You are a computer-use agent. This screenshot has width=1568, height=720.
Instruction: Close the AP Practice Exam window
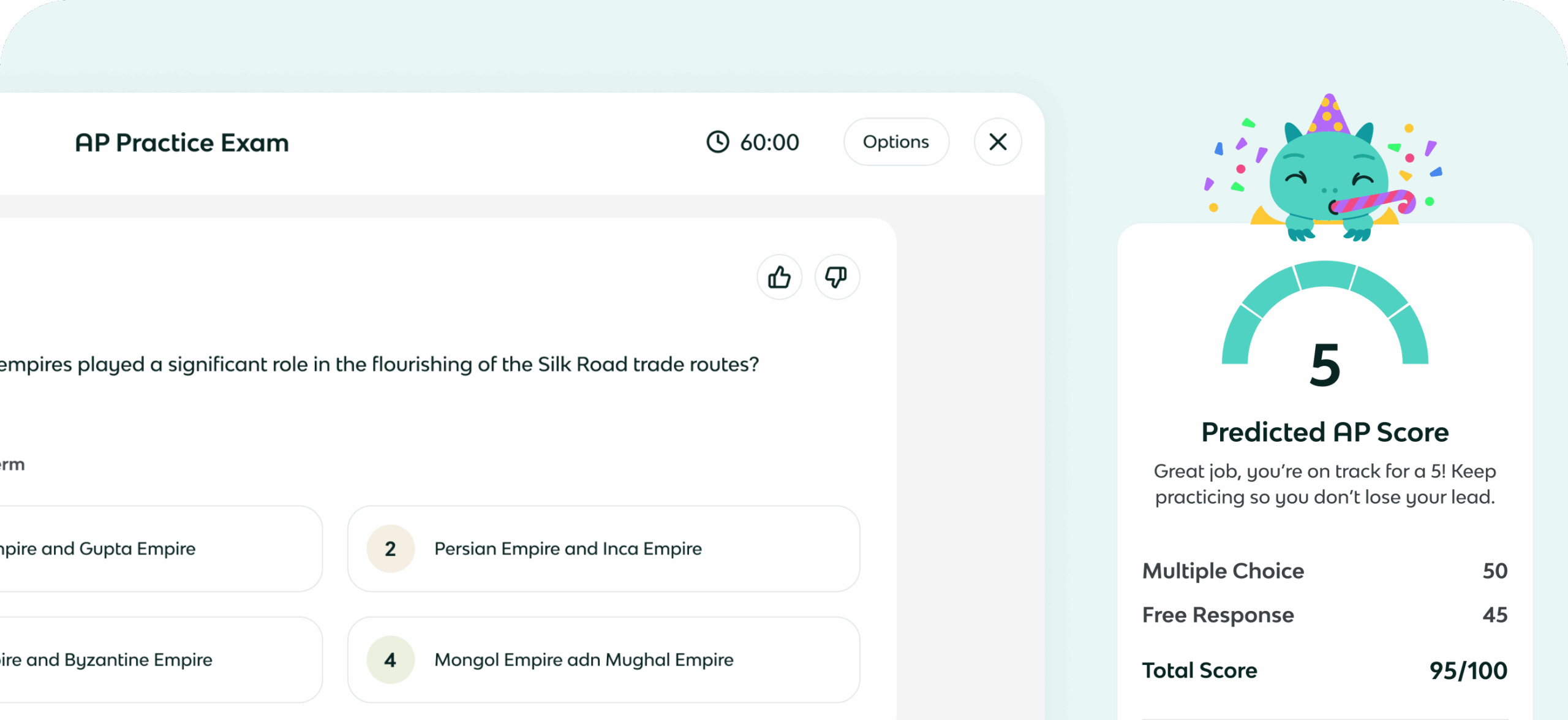point(998,142)
